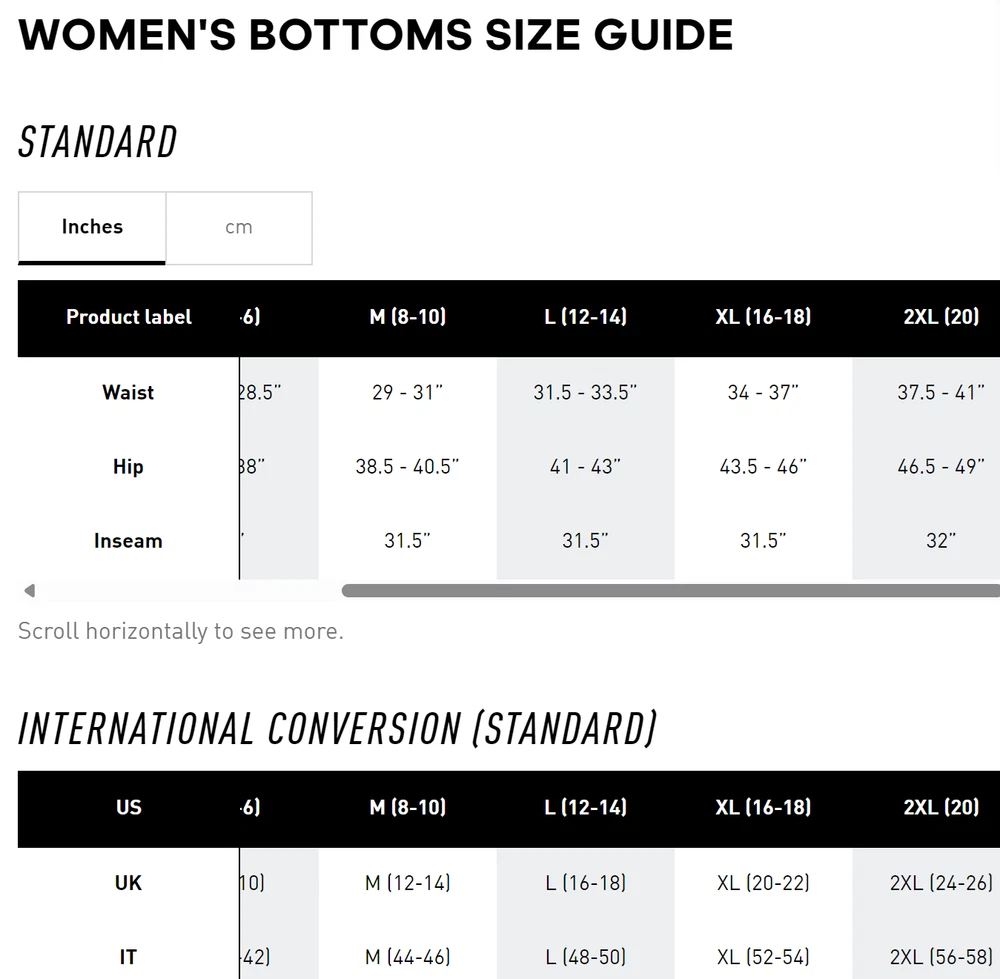The image size is (1000, 979).
Task: Switch to the cm unit tab
Action: [239, 227]
